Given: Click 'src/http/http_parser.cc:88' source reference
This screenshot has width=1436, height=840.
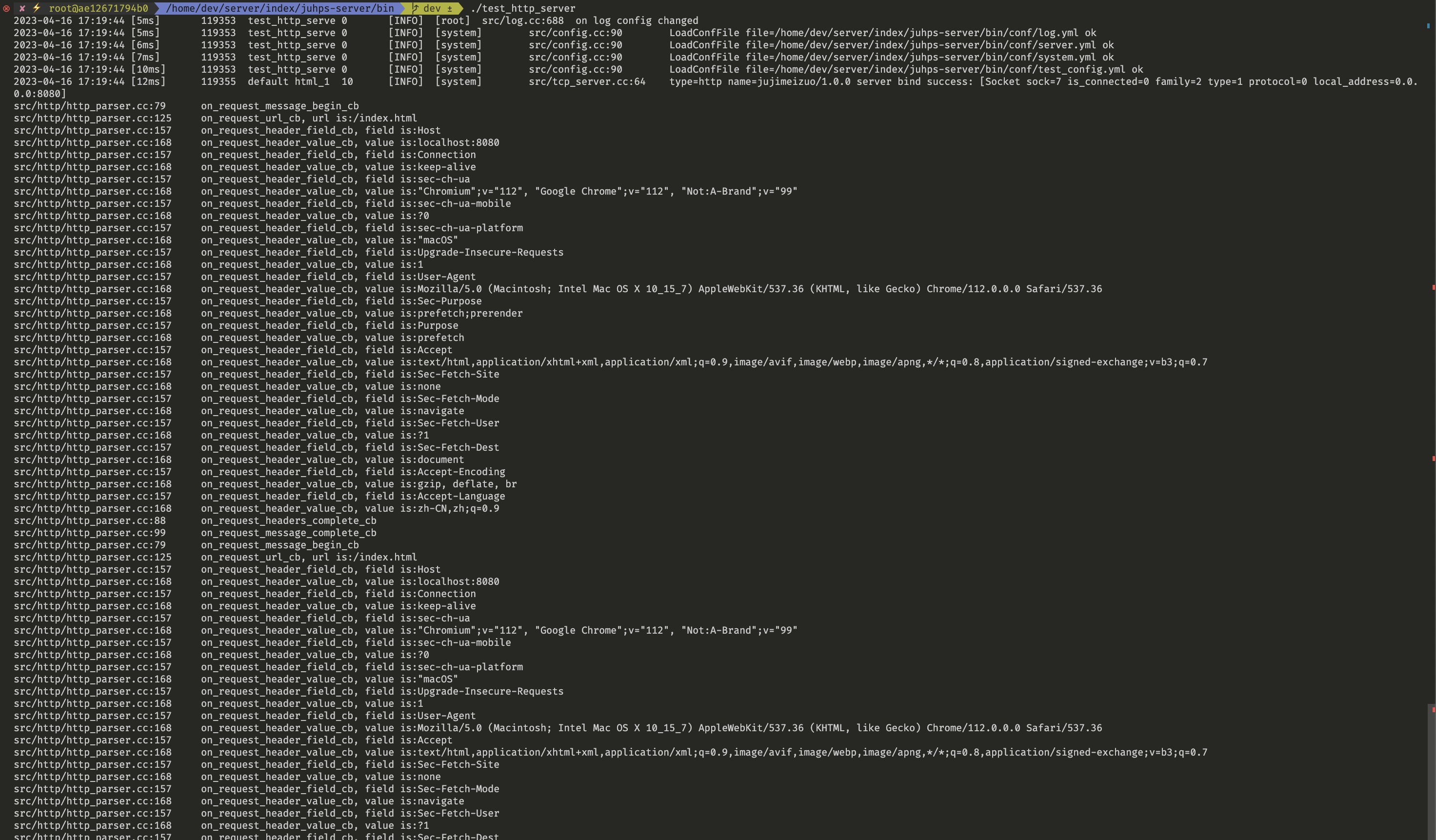Looking at the screenshot, I should point(89,521).
